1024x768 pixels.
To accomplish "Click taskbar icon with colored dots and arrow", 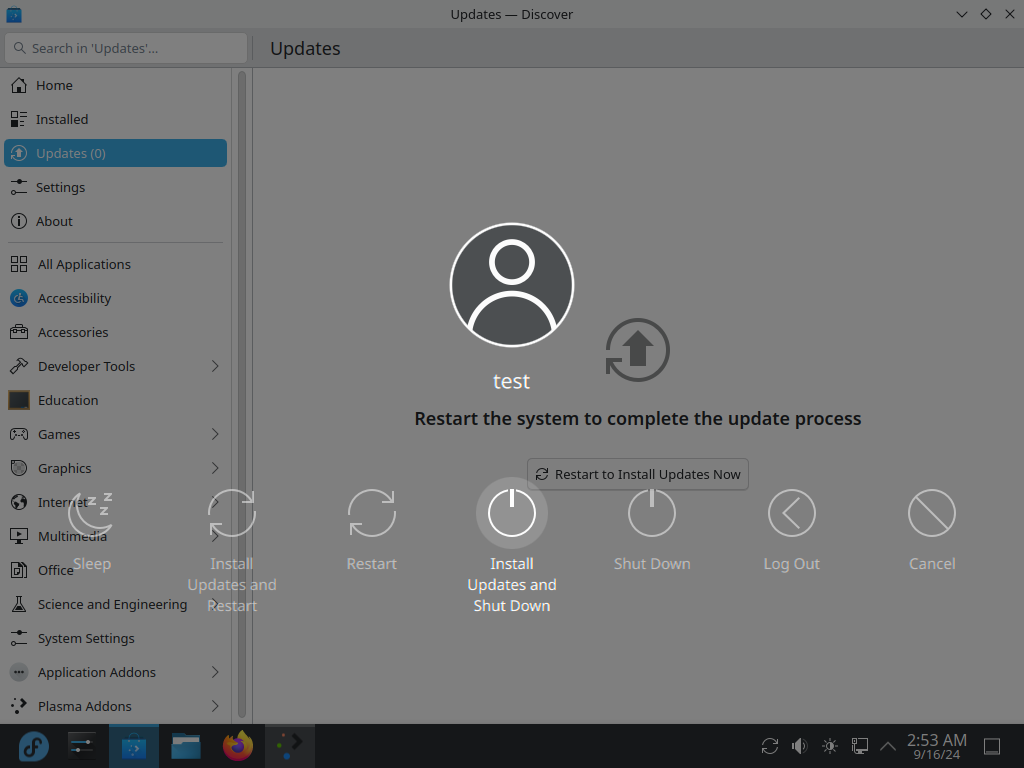I will [289, 746].
